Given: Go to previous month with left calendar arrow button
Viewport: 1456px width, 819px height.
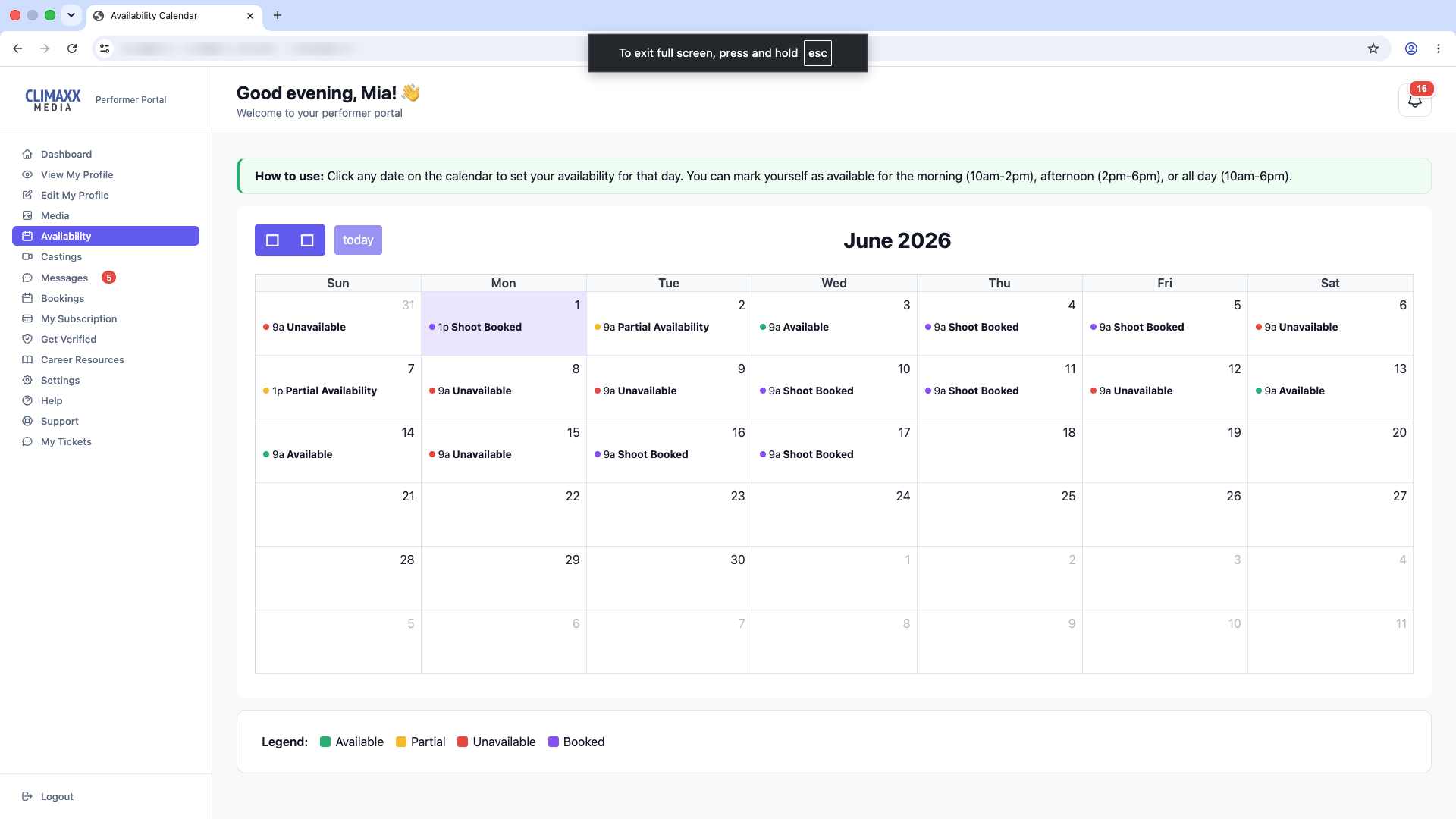Looking at the screenshot, I should pos(272,240).
